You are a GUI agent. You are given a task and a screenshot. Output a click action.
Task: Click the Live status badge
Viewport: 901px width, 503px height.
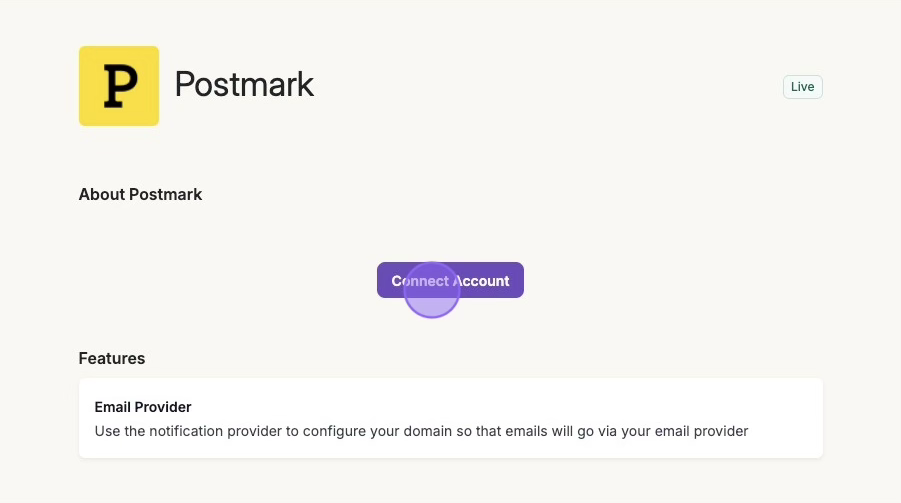pos(802,87)
